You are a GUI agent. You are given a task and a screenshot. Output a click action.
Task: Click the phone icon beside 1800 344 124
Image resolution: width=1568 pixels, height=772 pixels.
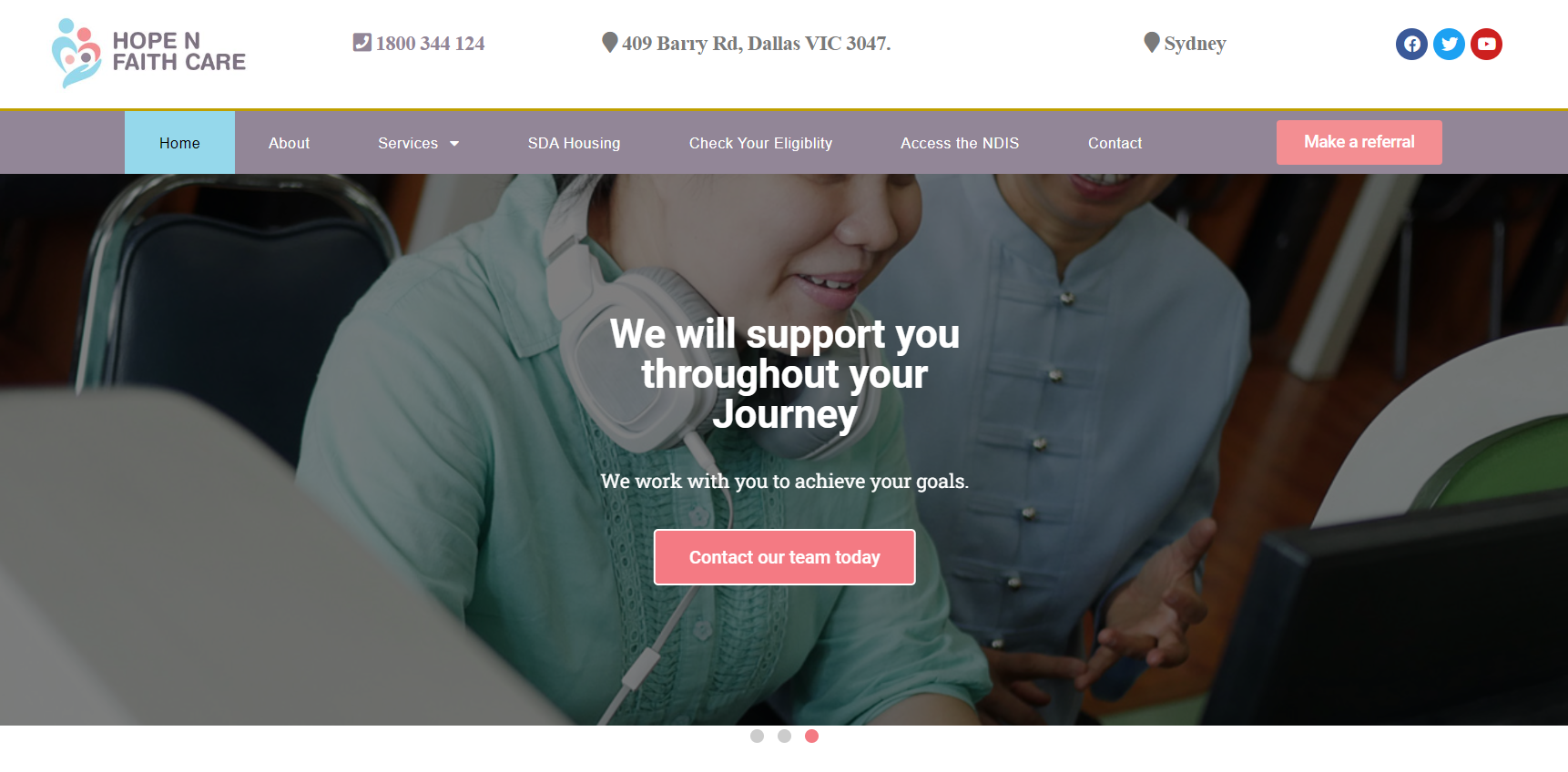362,42
